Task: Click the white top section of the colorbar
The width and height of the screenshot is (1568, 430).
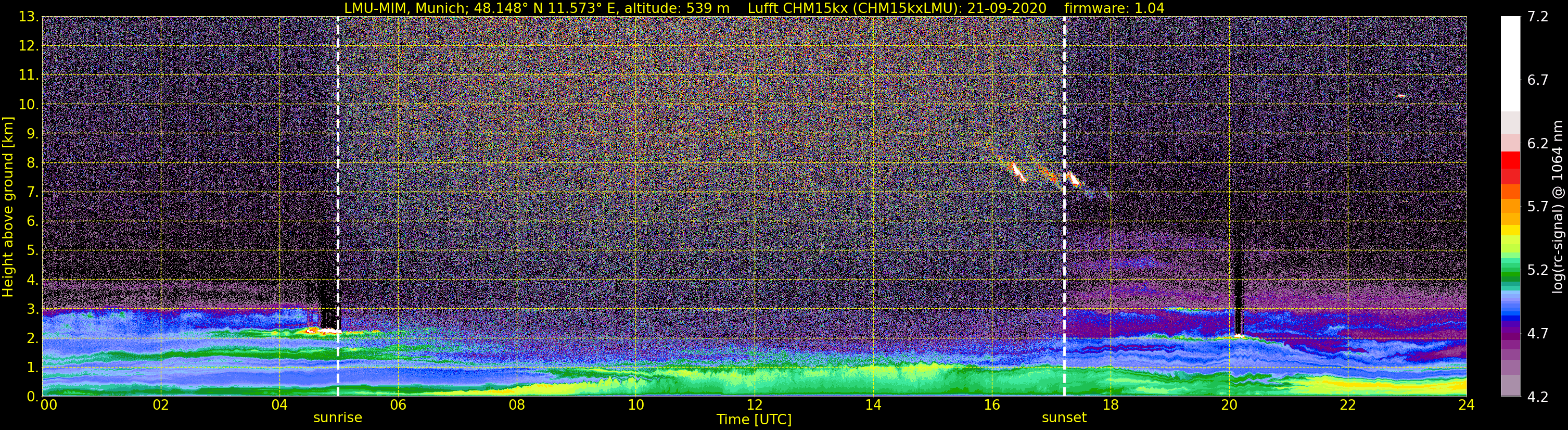Action: pos(1510,64)
